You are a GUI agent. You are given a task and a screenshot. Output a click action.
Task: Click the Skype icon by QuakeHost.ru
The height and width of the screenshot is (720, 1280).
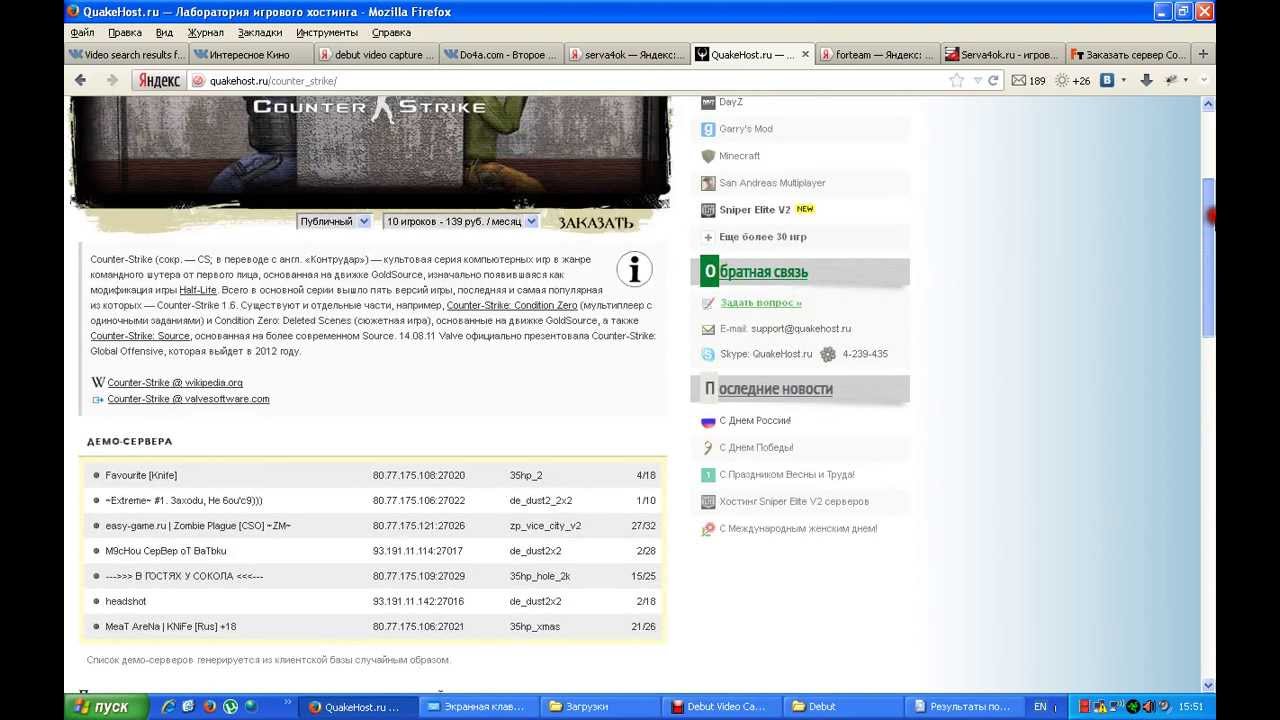[x=708, y=354]
